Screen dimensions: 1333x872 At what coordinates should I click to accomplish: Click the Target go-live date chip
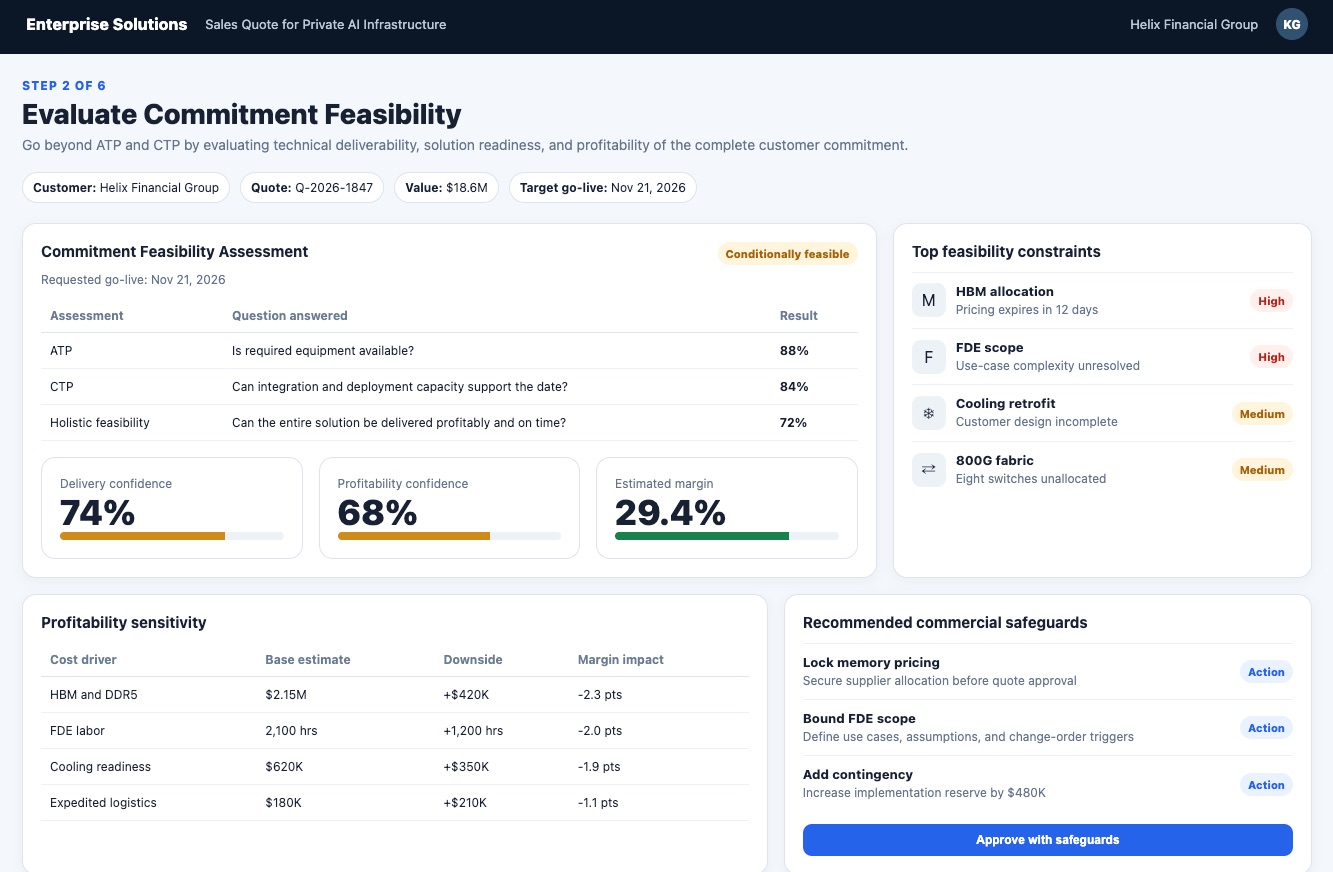[603, 187]
